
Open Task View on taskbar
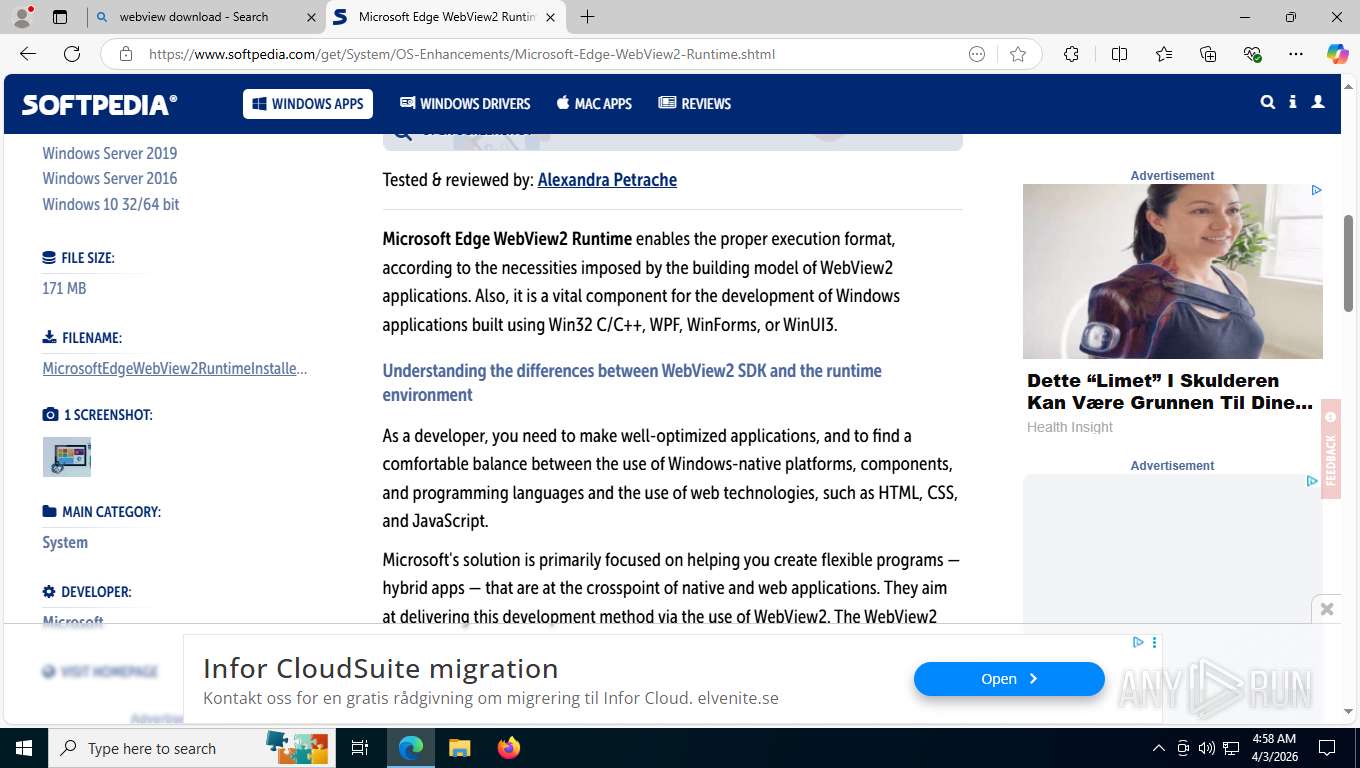pos(360,748)
